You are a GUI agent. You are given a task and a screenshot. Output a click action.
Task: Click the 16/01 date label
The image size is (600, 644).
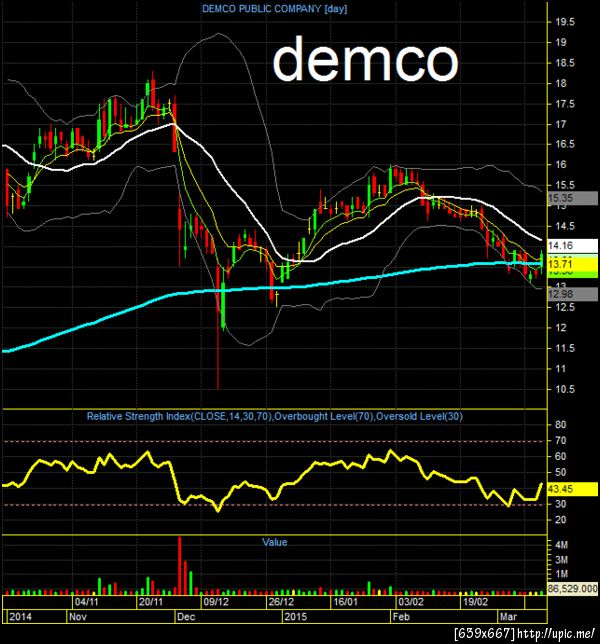(345, 602)
